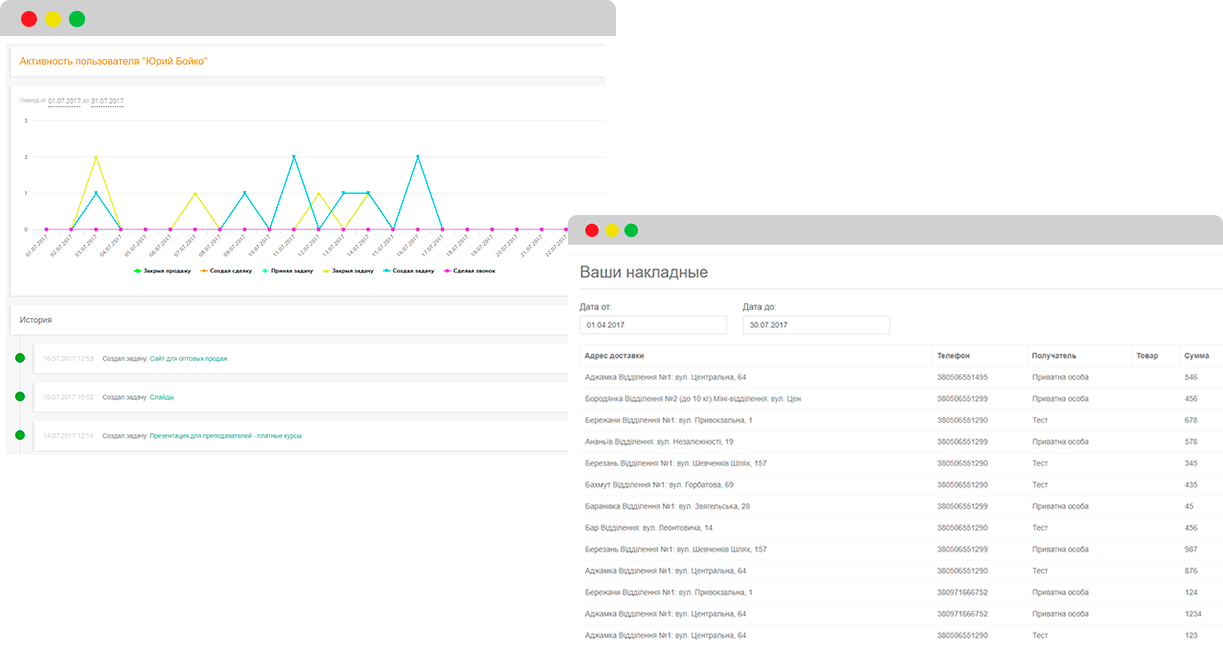The image size is (1223, 653).
Task: Open period start date 01.07.2017 picker
Action: pos(64,101)
